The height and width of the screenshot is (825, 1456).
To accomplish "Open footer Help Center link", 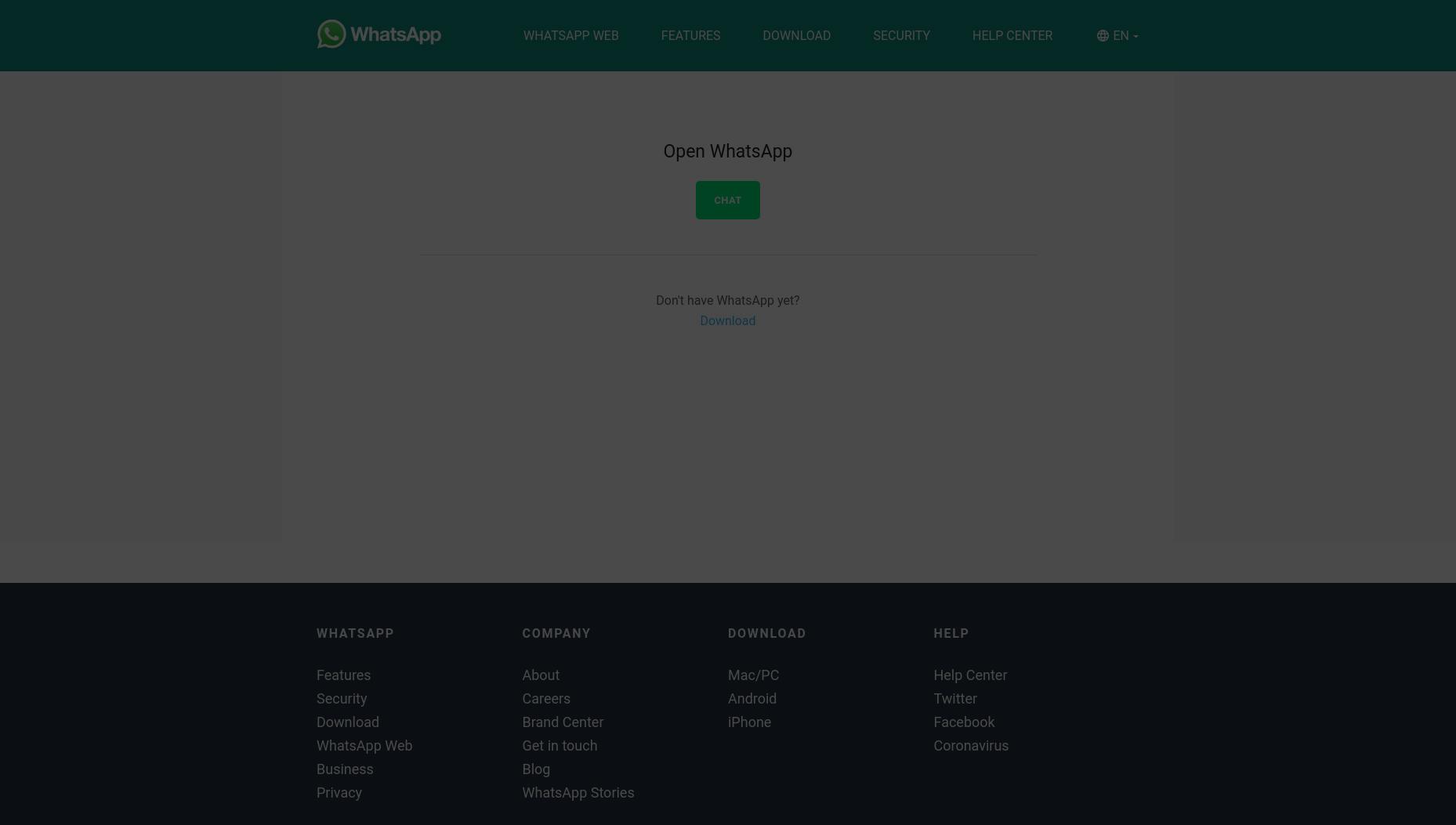I will pos(970,675).
